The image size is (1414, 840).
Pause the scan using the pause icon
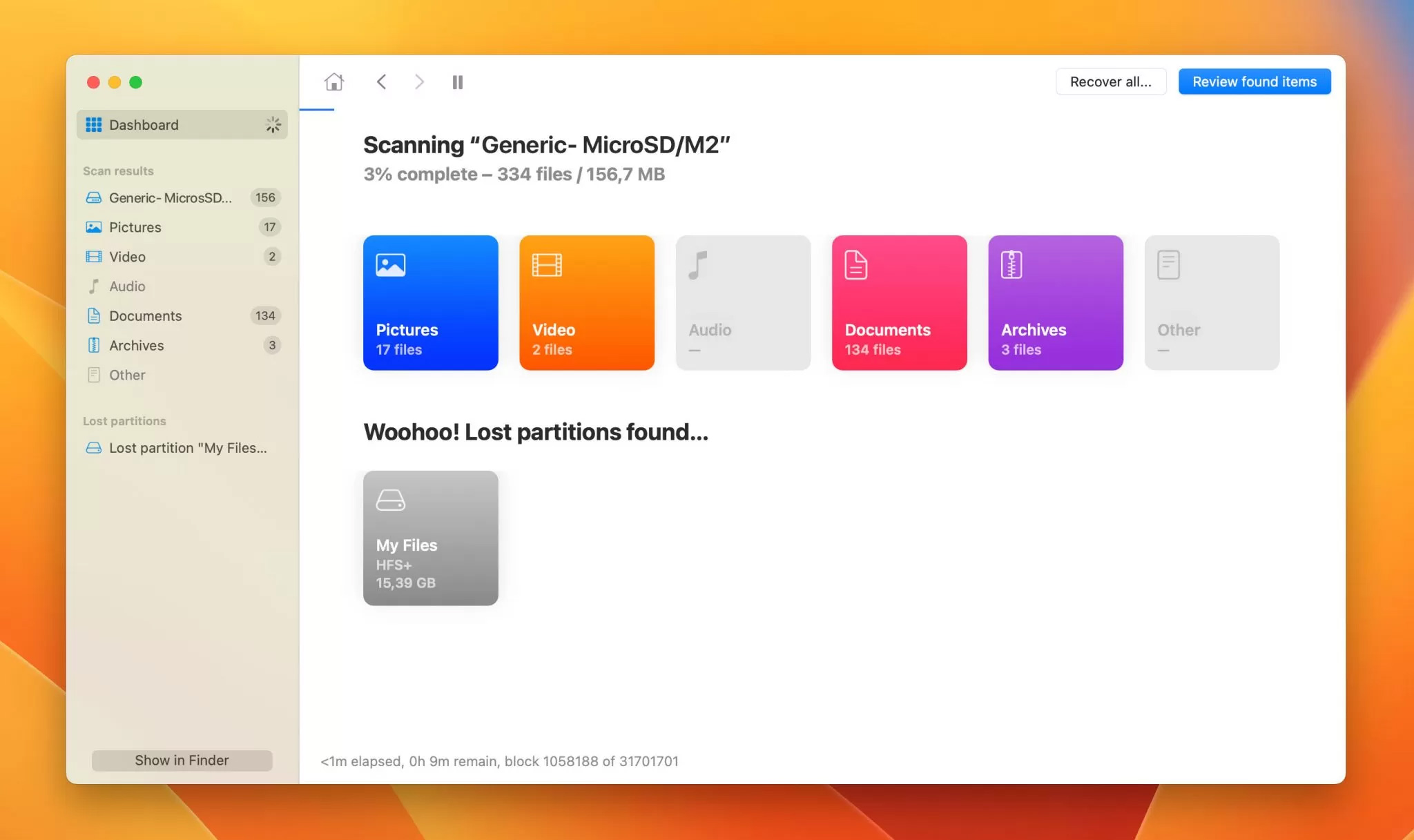pyautogui.click(x=458, y=82)
